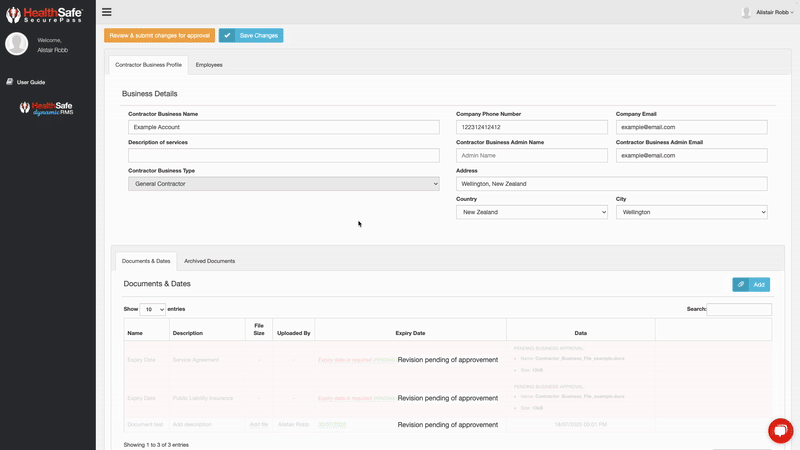Click the paperclip attachment icon button
The height and width of the screenshot is (450, 800).
pyautogui.click(x=741, y=285)
